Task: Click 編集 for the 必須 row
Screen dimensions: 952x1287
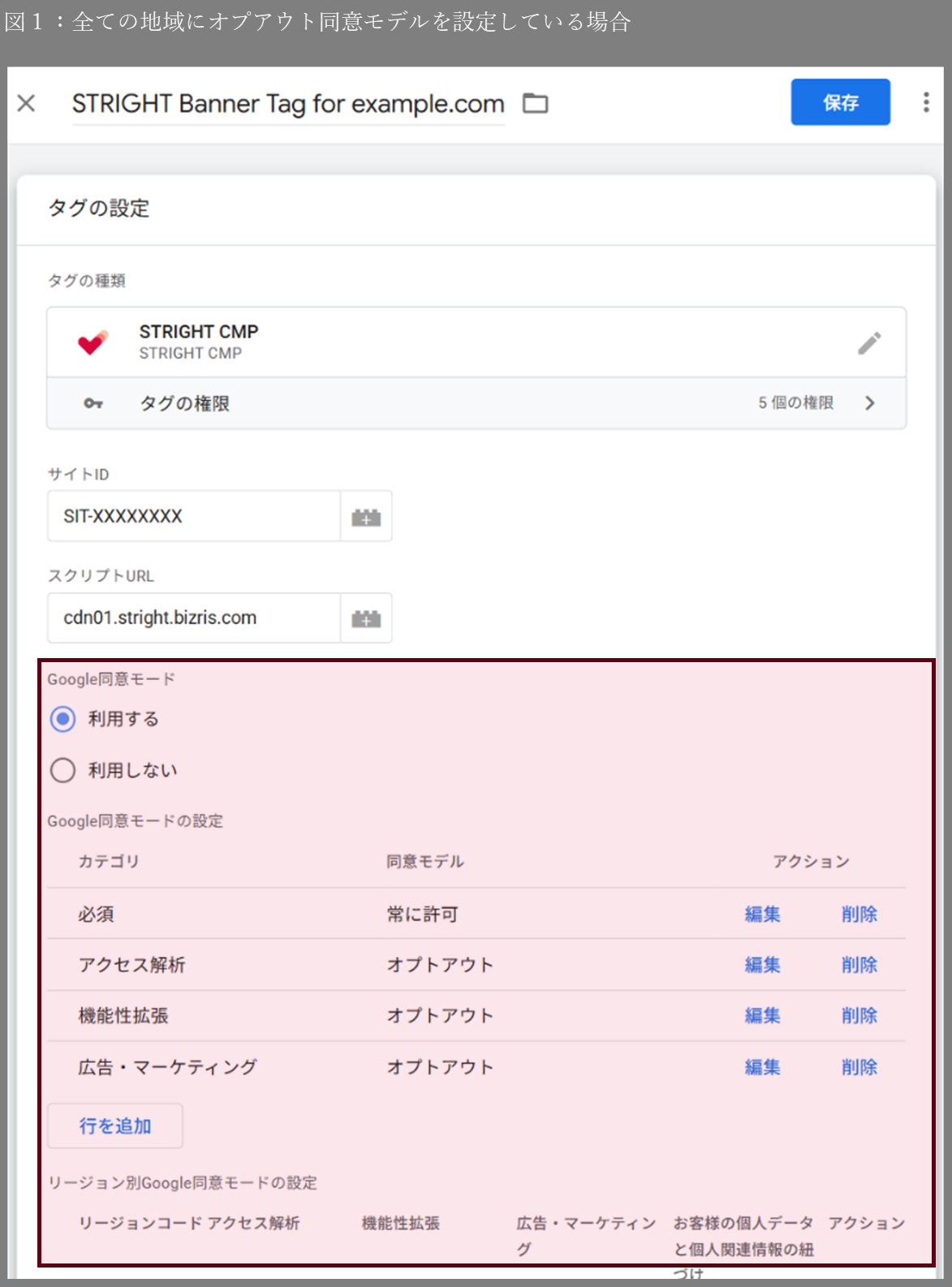Action: 762,915
